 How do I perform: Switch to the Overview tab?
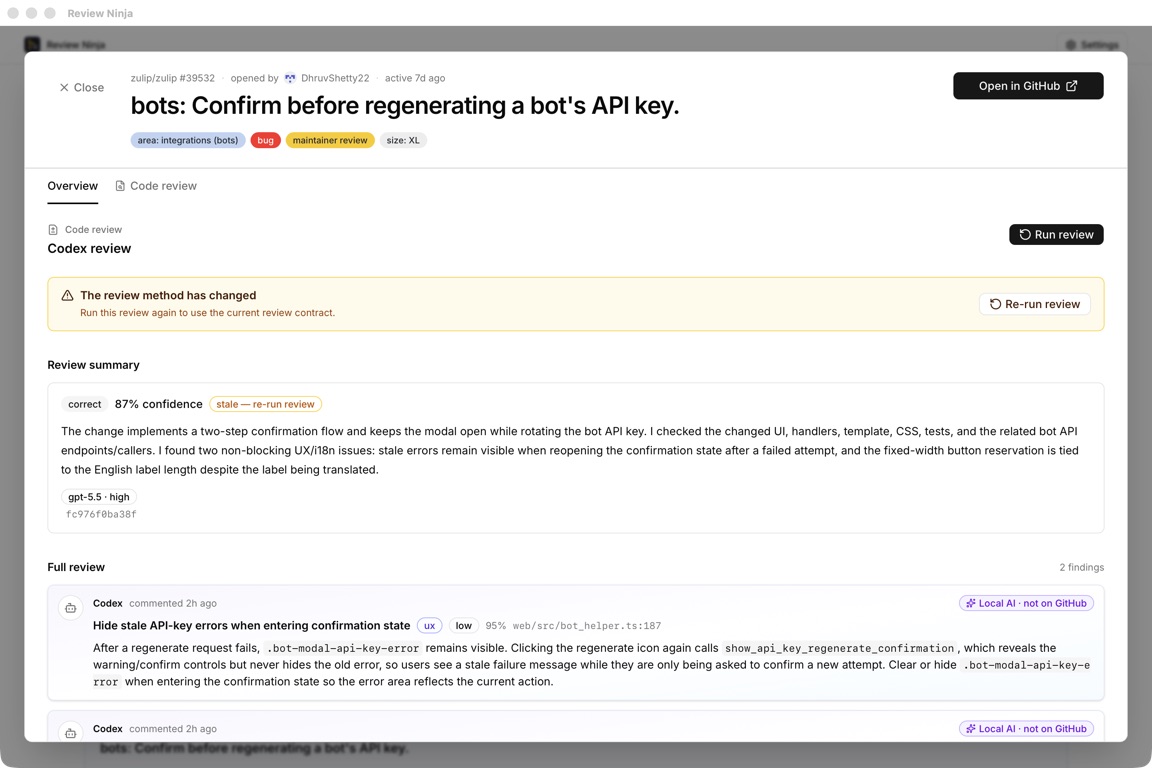(x=73, y=186)
